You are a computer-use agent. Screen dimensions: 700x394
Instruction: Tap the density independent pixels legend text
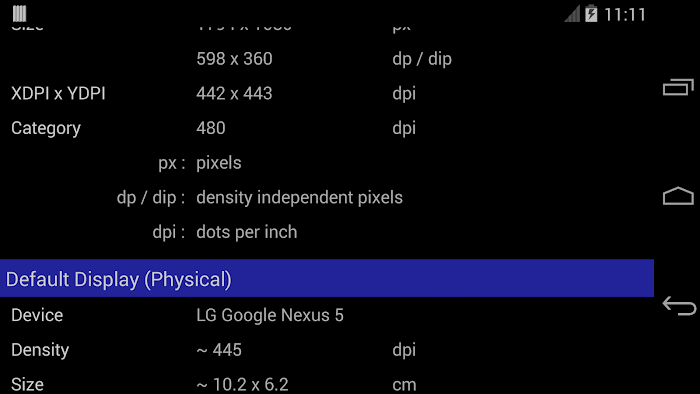[299, 198]
